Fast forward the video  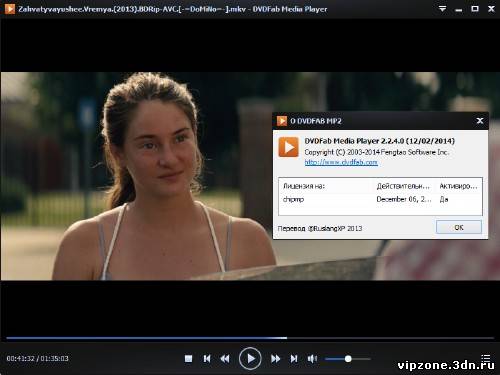coord(276,359)
